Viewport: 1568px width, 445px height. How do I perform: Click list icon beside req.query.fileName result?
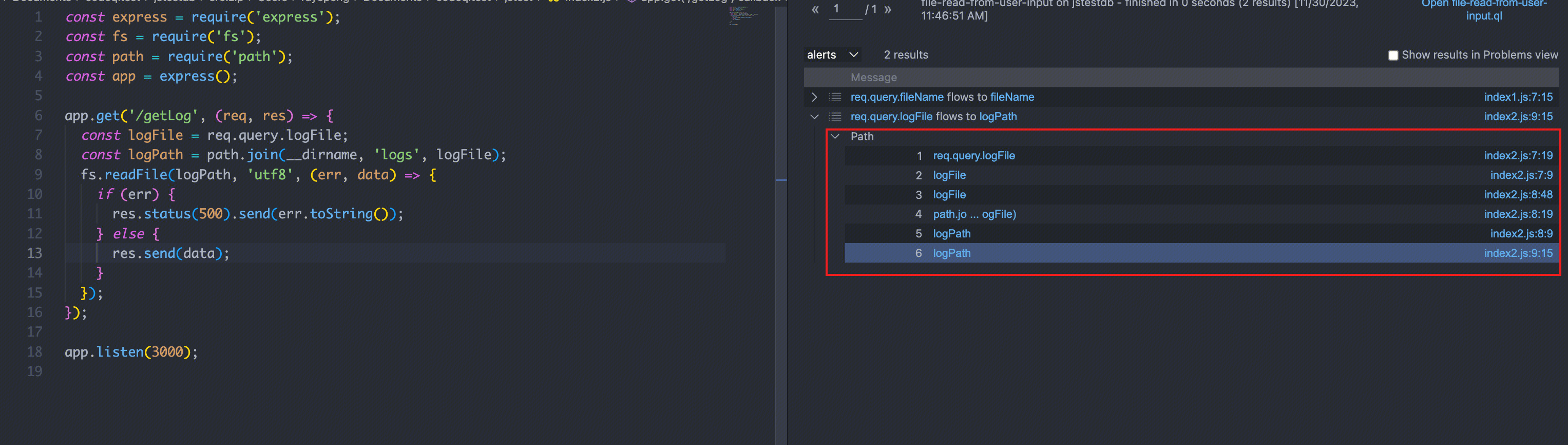(x=835, y=97)
